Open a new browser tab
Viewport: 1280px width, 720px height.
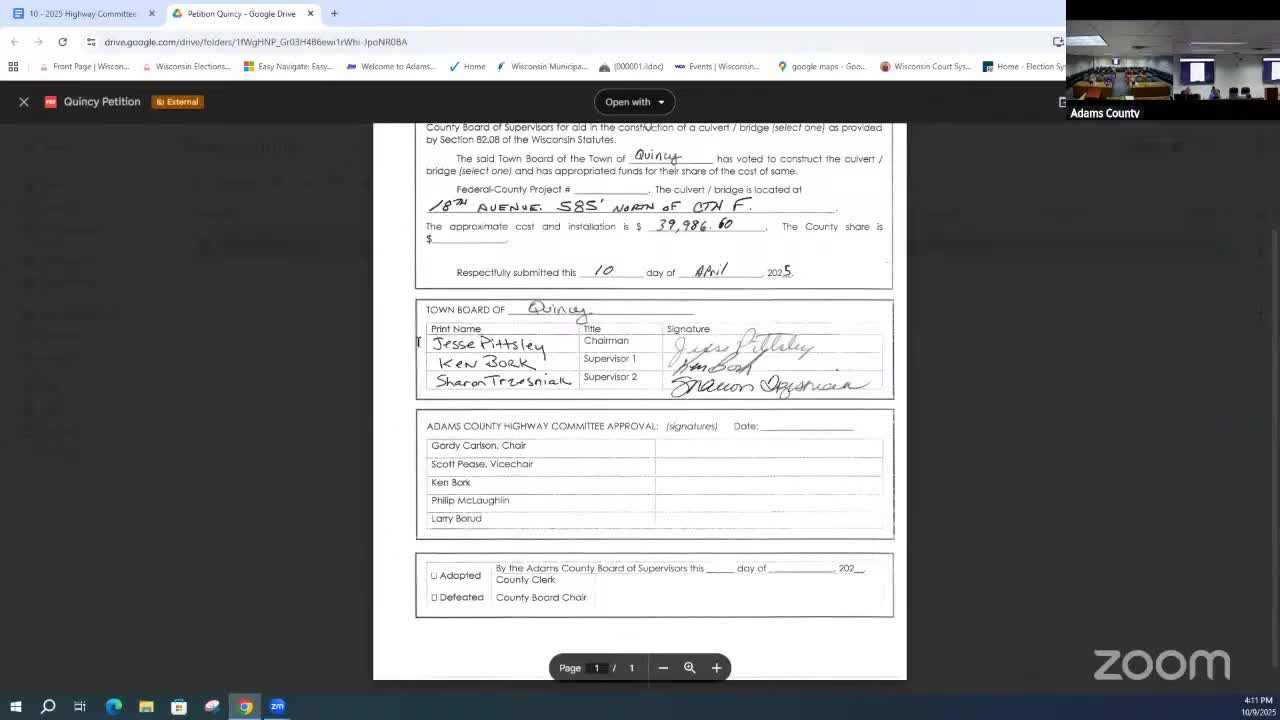tap(334, 14)
